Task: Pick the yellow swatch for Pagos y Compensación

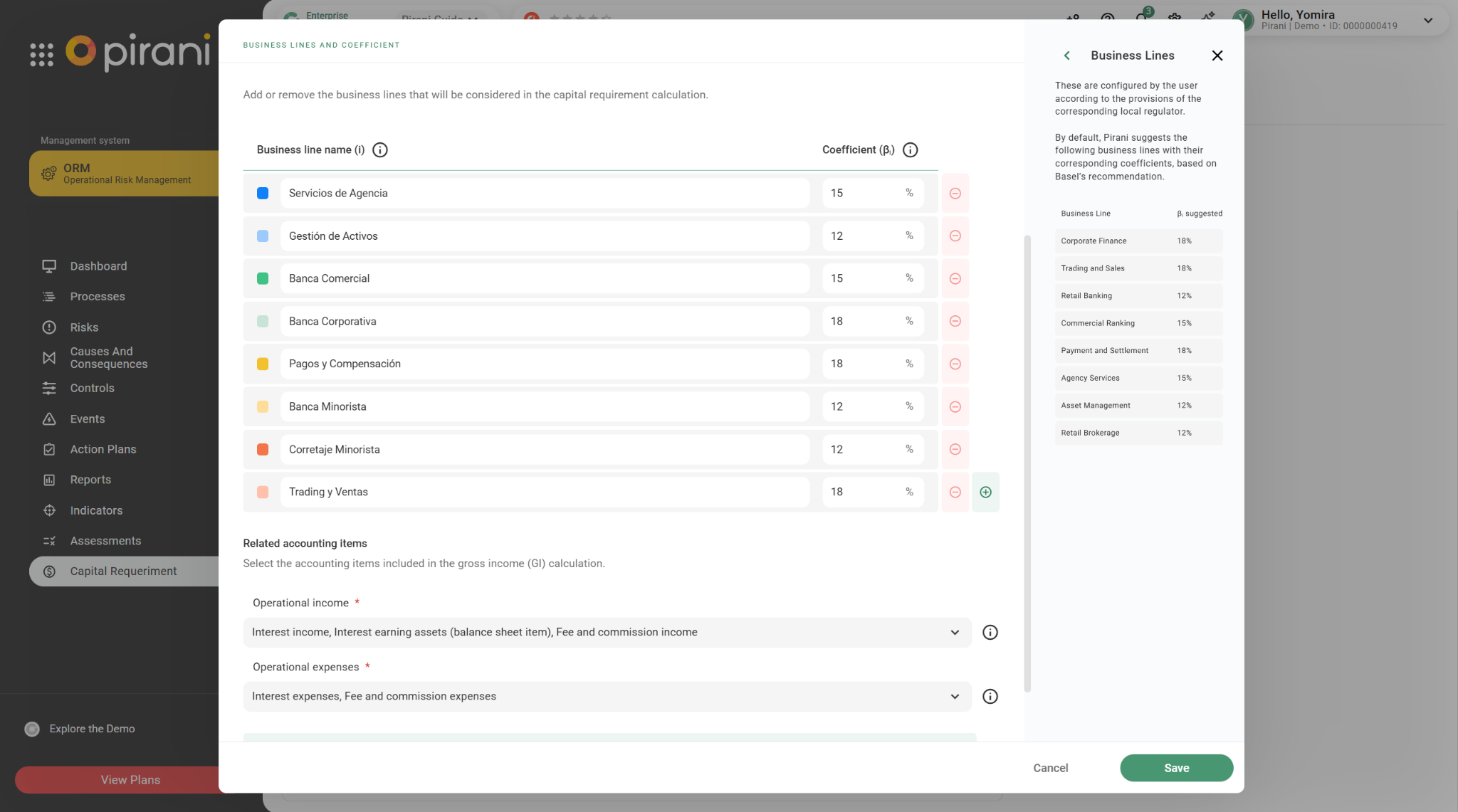Action: [263, 364]
